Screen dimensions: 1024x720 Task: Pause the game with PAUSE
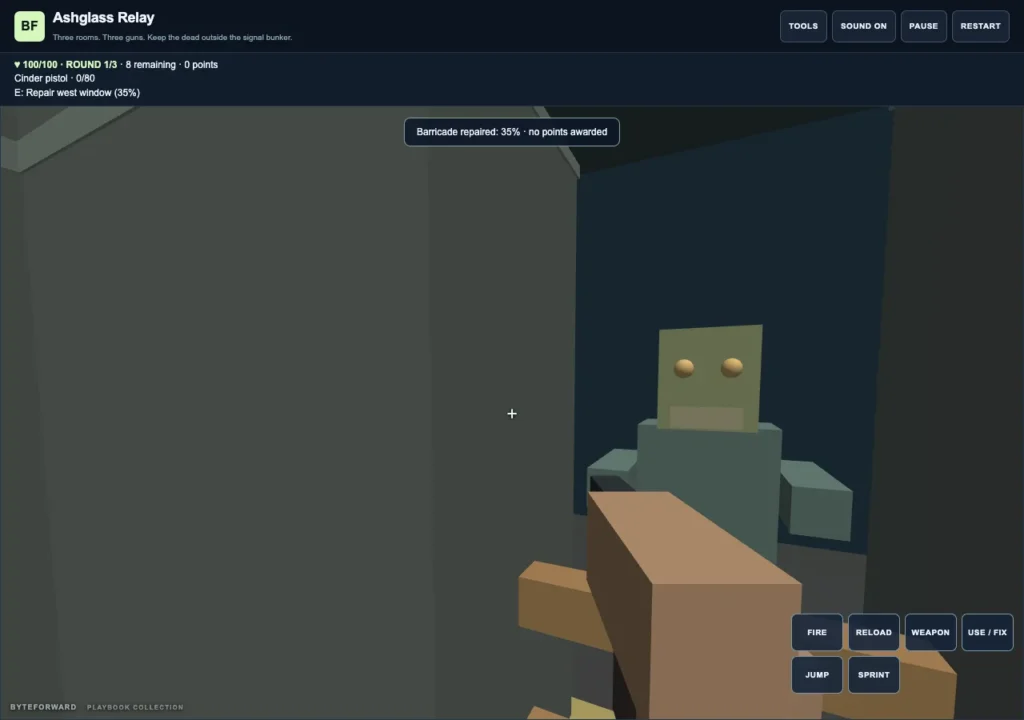(x=923, y=26)
